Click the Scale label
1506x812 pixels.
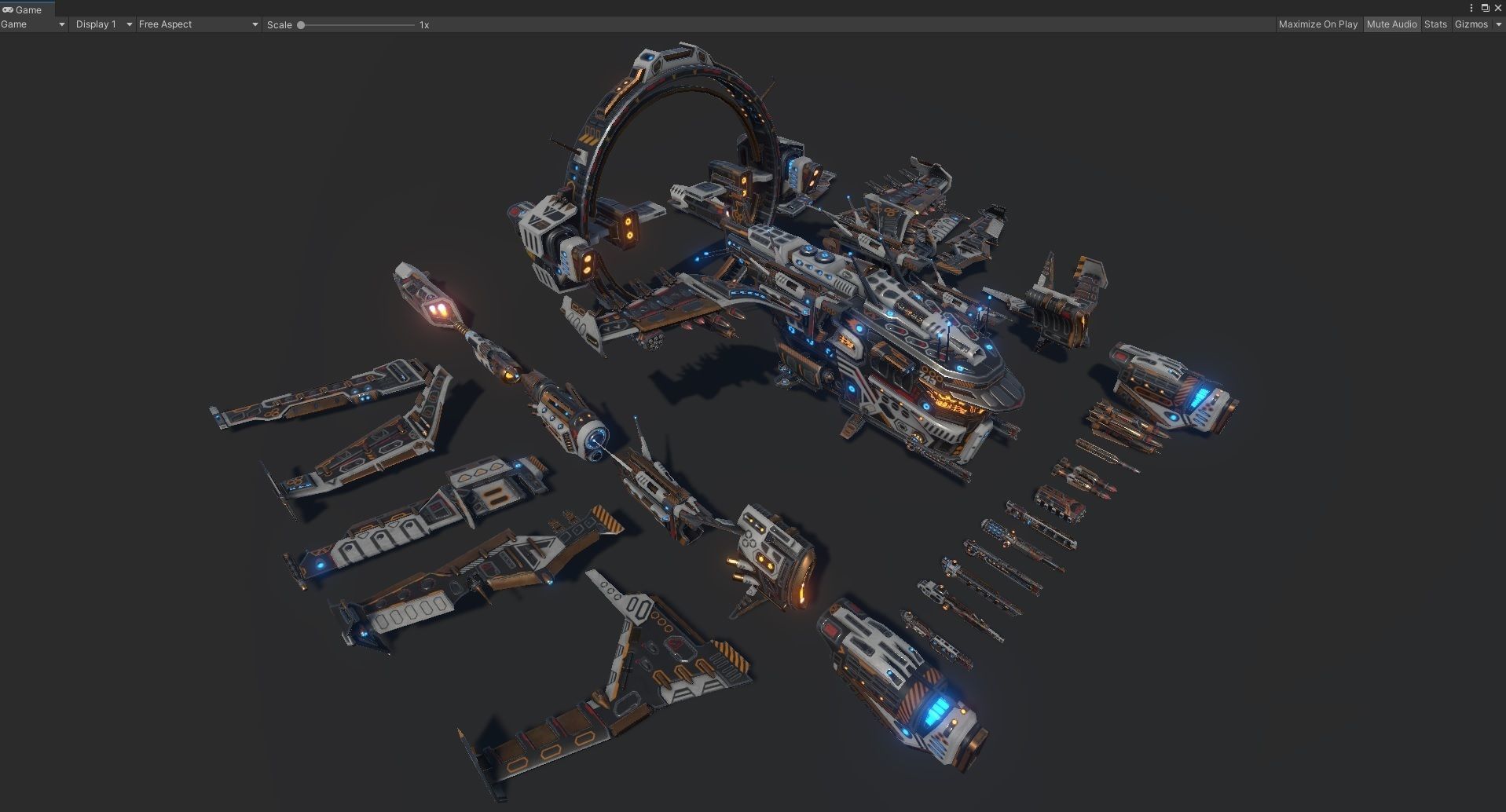point(279,25)
